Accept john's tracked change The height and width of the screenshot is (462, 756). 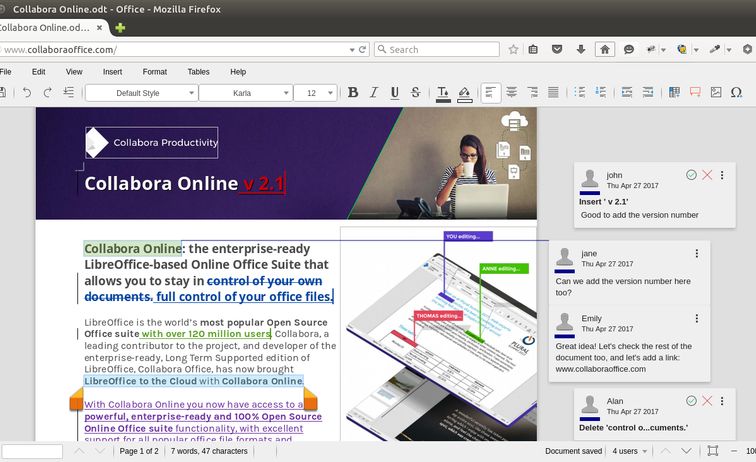point(691,175)
